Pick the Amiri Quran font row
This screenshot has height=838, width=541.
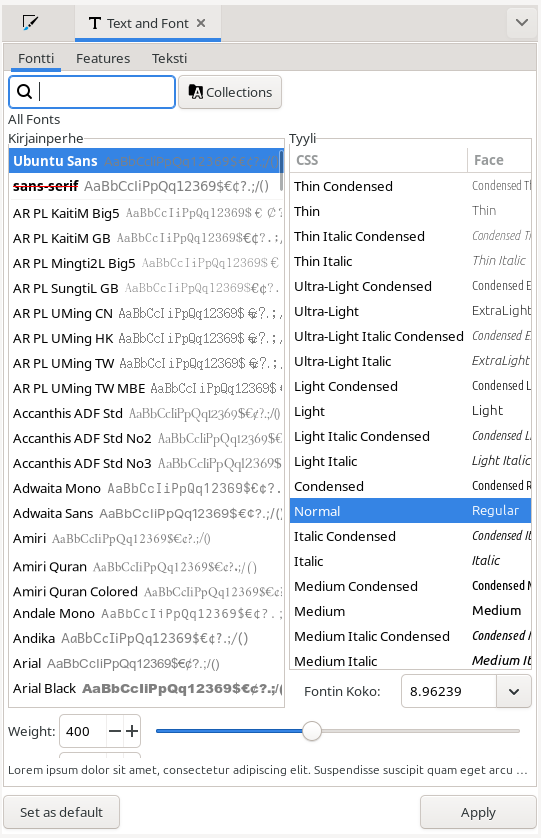(x=144, y=567)
